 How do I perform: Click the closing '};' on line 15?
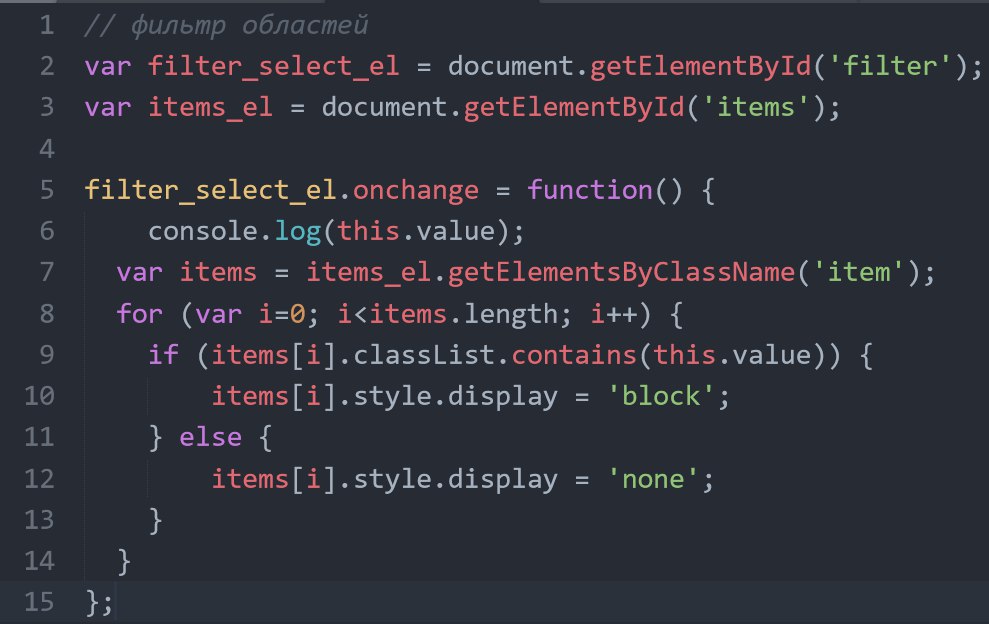tap(100, 603)
